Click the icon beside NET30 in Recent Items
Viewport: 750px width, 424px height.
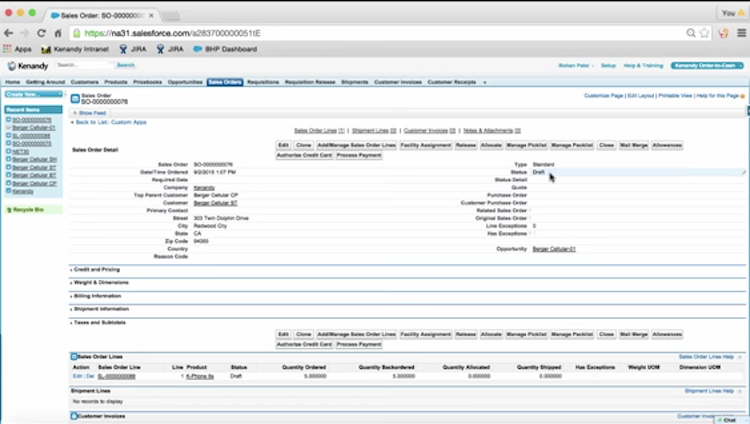pyautogui.click(x=8, y=151)
